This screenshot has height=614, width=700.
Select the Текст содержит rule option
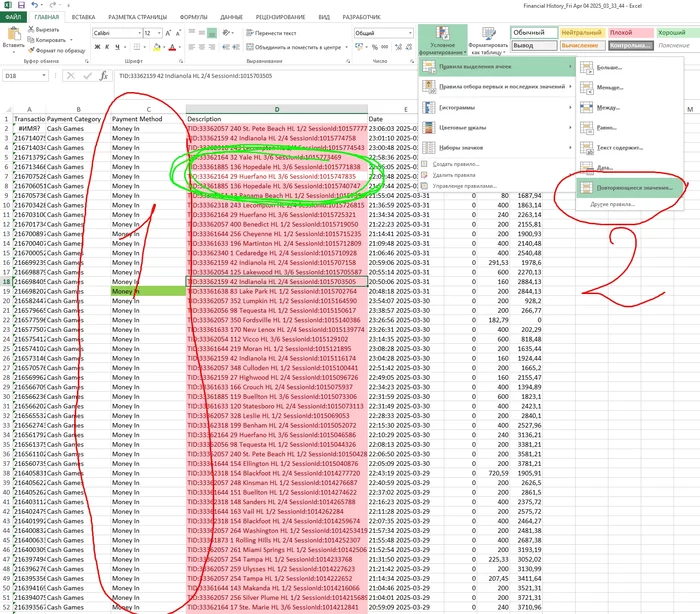pos(629,148)
